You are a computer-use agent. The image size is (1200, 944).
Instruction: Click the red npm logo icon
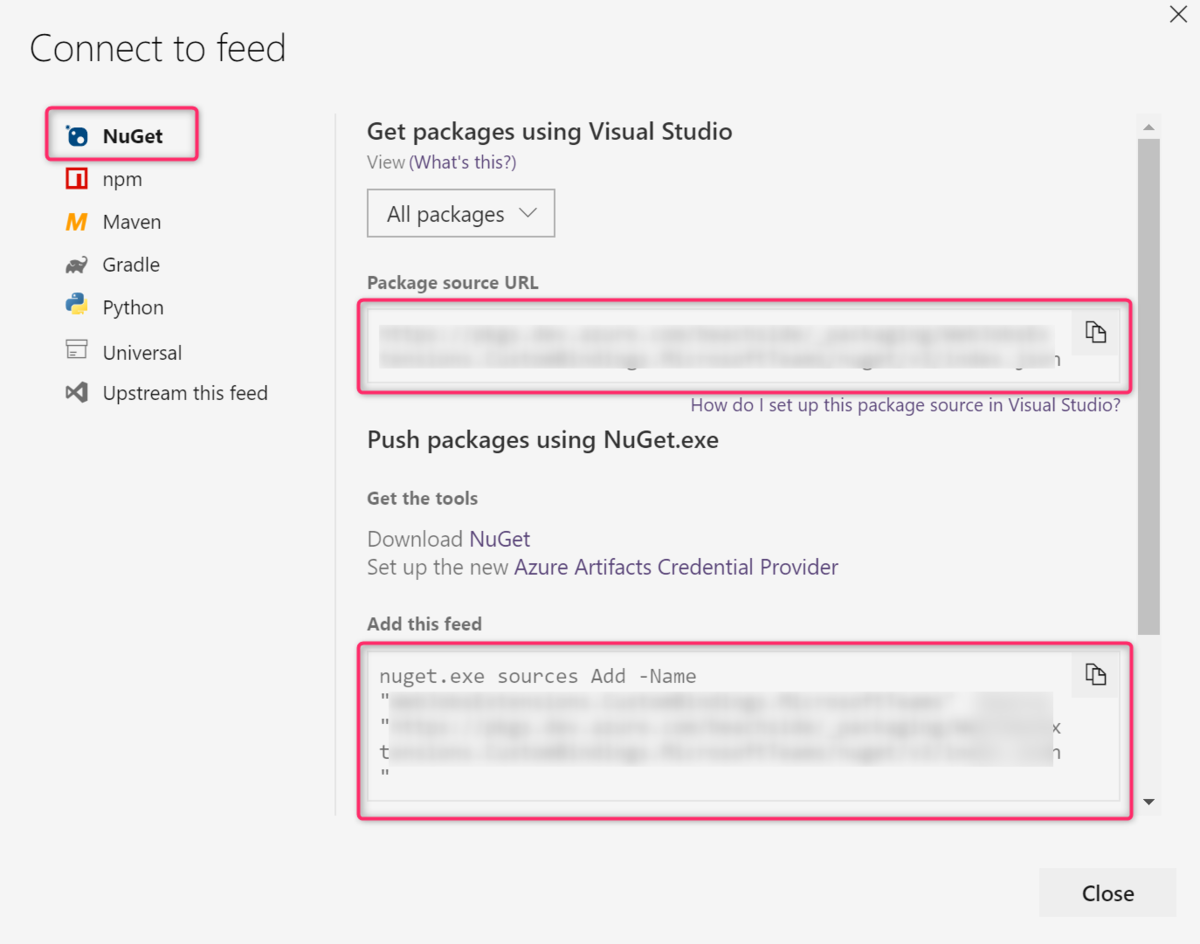click(x=77, y=180)
